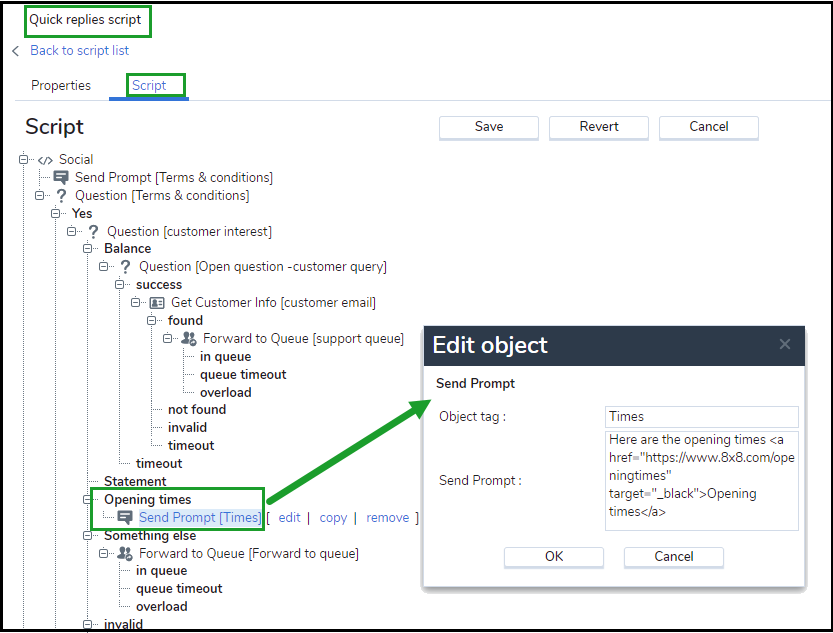
Task: Confirm the Edit object dialog with OK
Action: 554,557
